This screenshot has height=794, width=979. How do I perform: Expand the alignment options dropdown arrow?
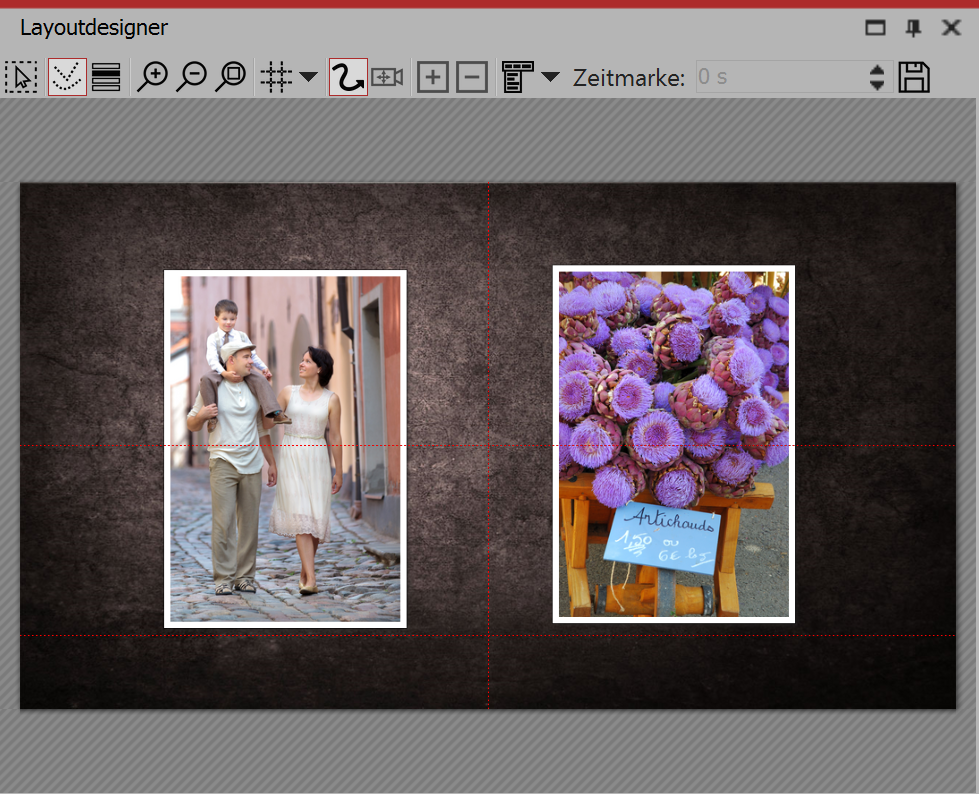coord(551,77)
